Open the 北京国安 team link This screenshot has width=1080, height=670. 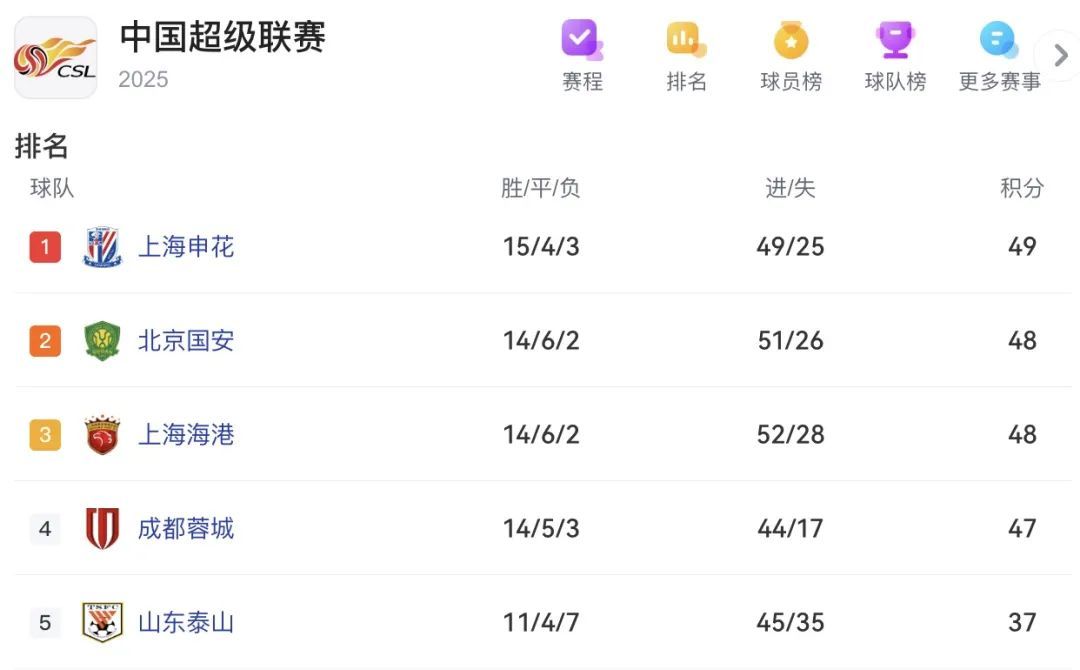(186, 341)
